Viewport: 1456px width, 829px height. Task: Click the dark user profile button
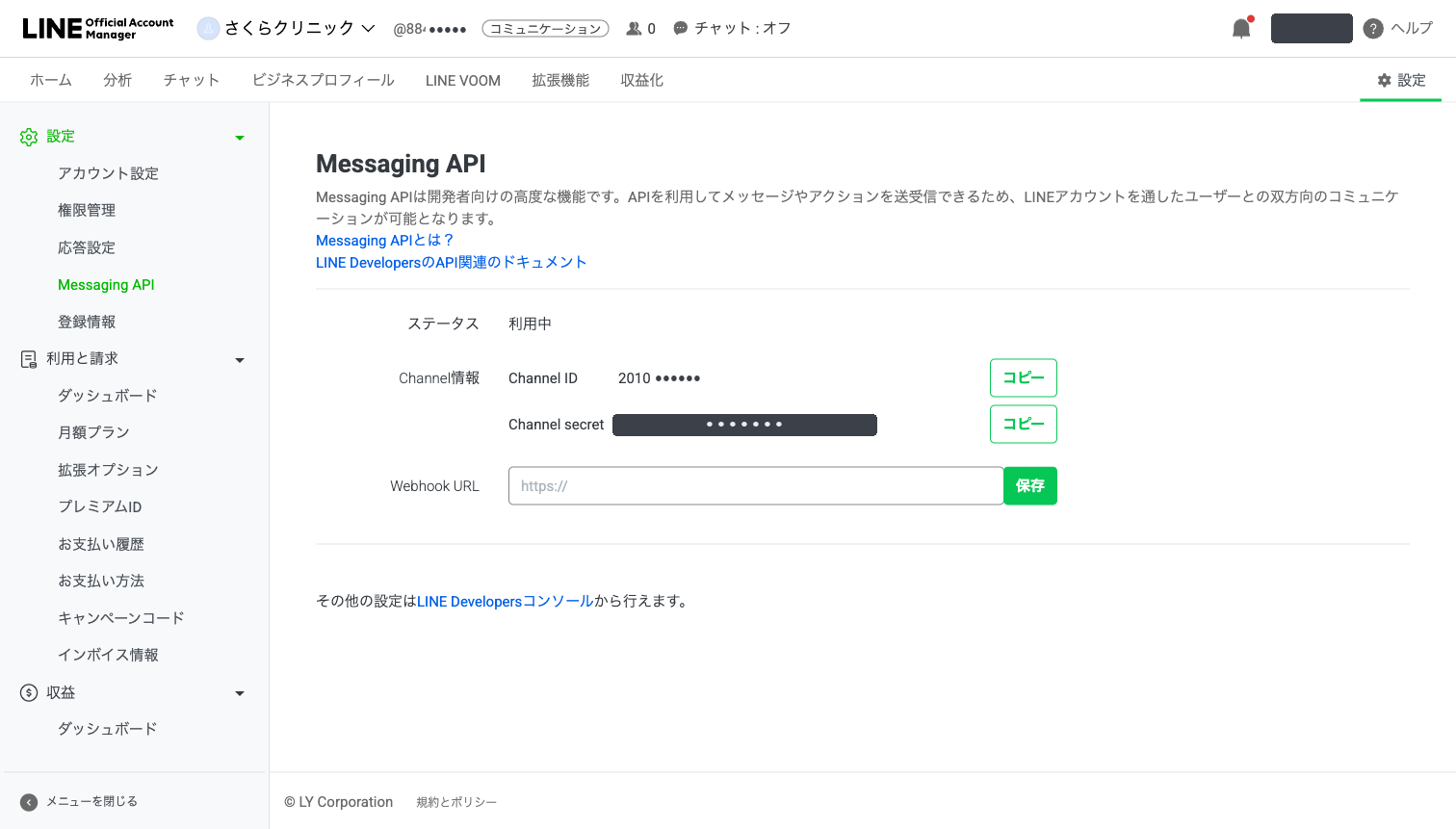1312,28
